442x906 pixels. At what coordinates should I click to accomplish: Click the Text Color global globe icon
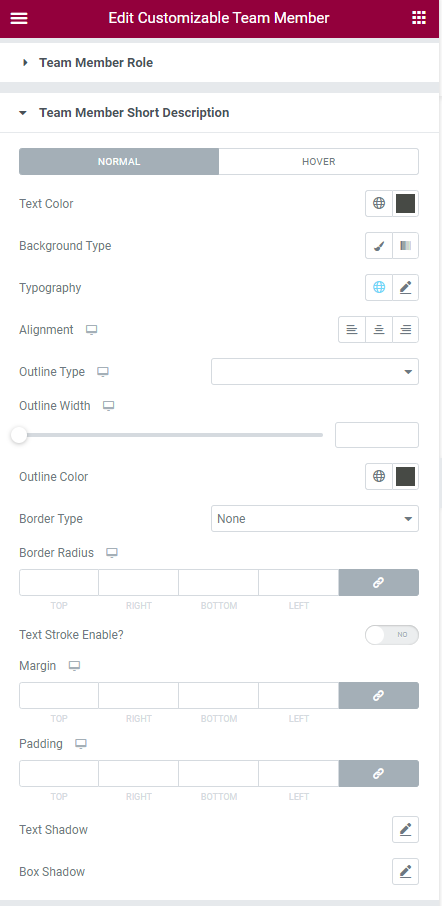379,203
